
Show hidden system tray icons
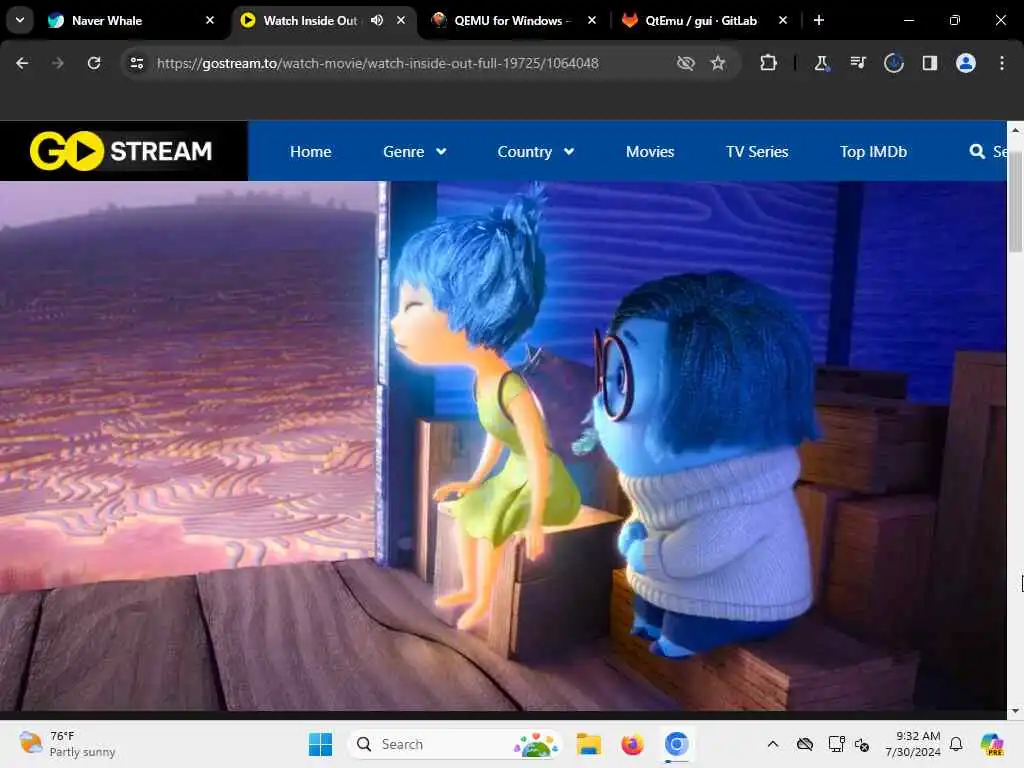tap(773, 744)
